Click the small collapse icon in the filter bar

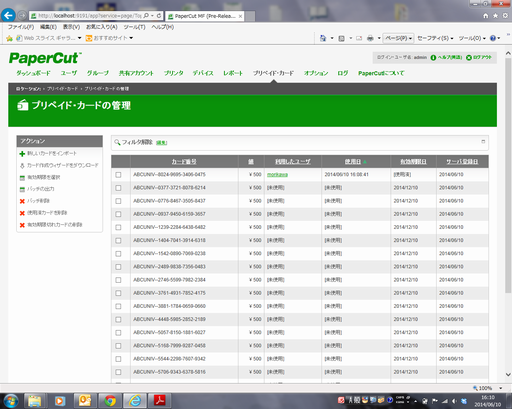click(483, 142)
